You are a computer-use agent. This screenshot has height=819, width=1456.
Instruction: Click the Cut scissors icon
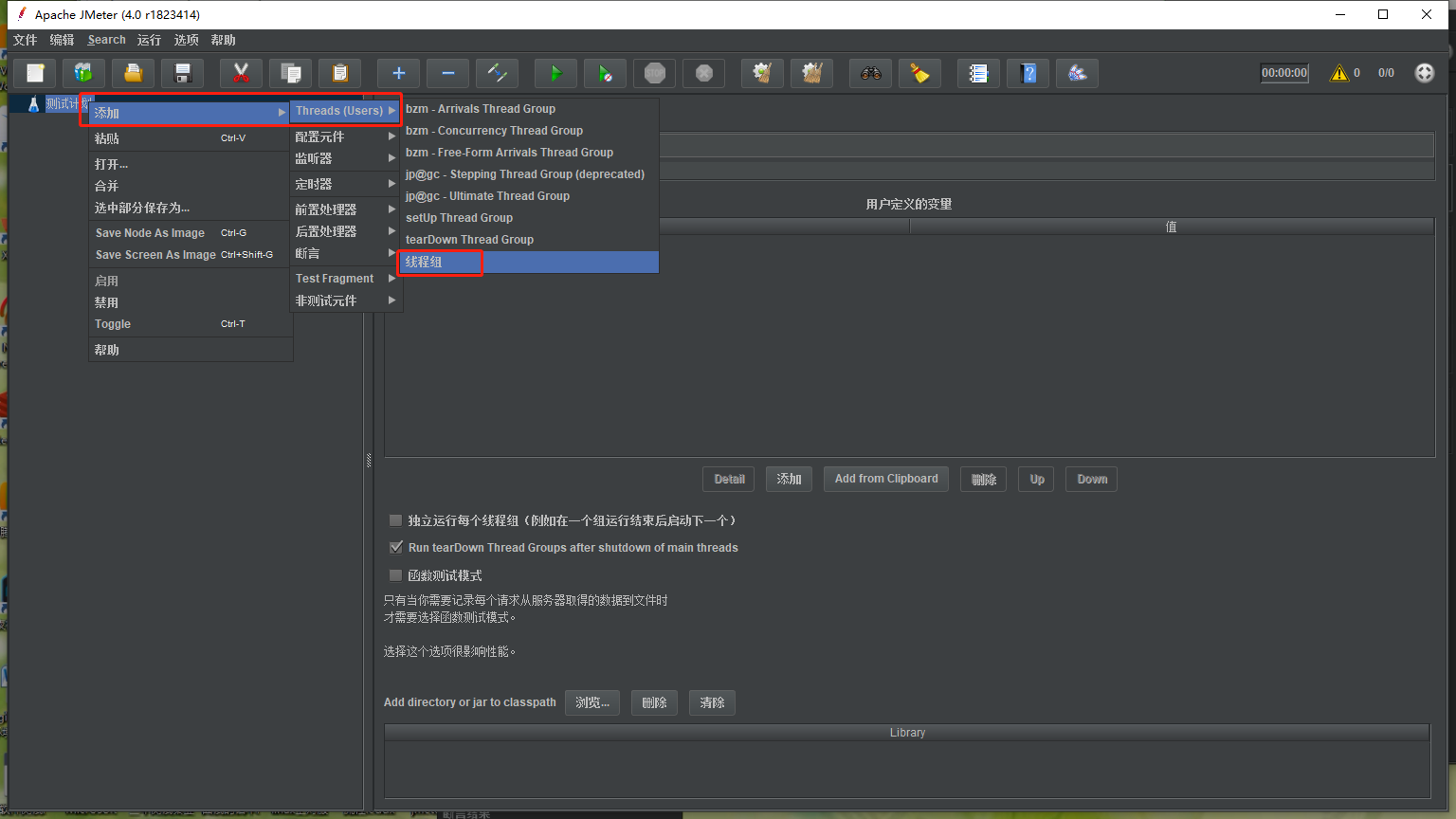tap(241, 73)
